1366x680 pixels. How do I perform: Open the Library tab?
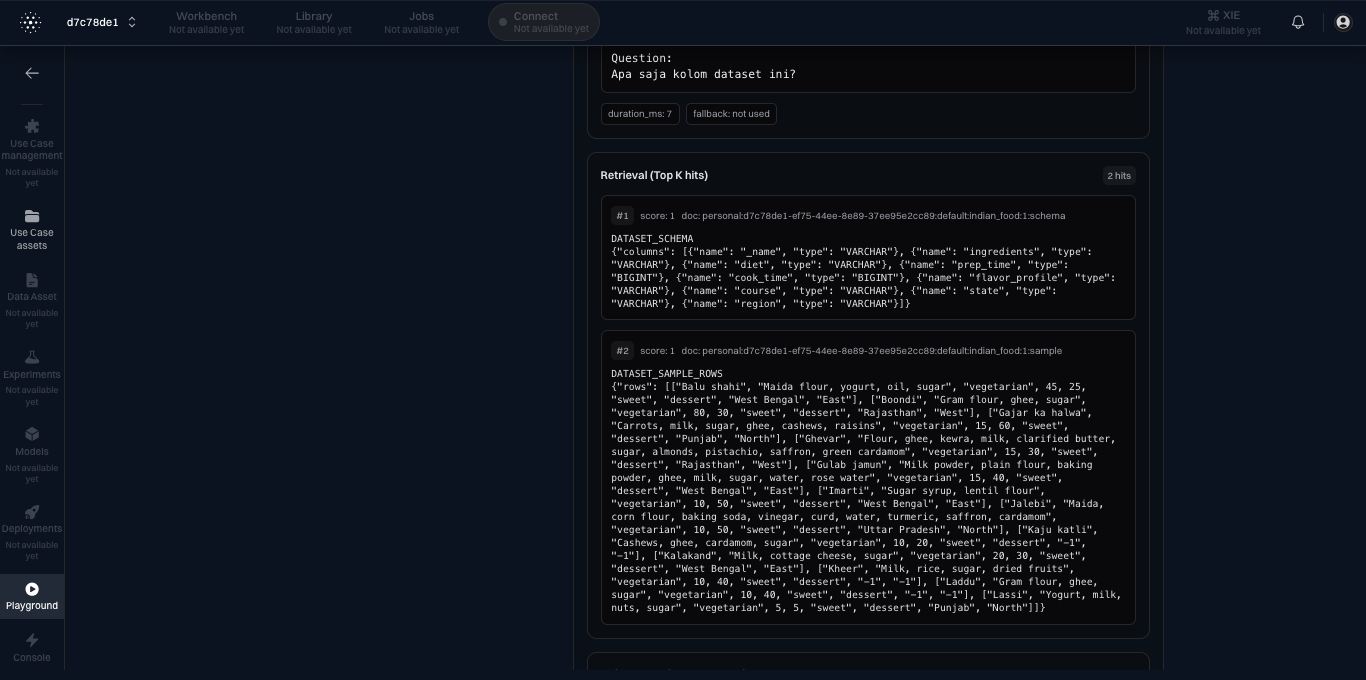[x=314, y=22]
